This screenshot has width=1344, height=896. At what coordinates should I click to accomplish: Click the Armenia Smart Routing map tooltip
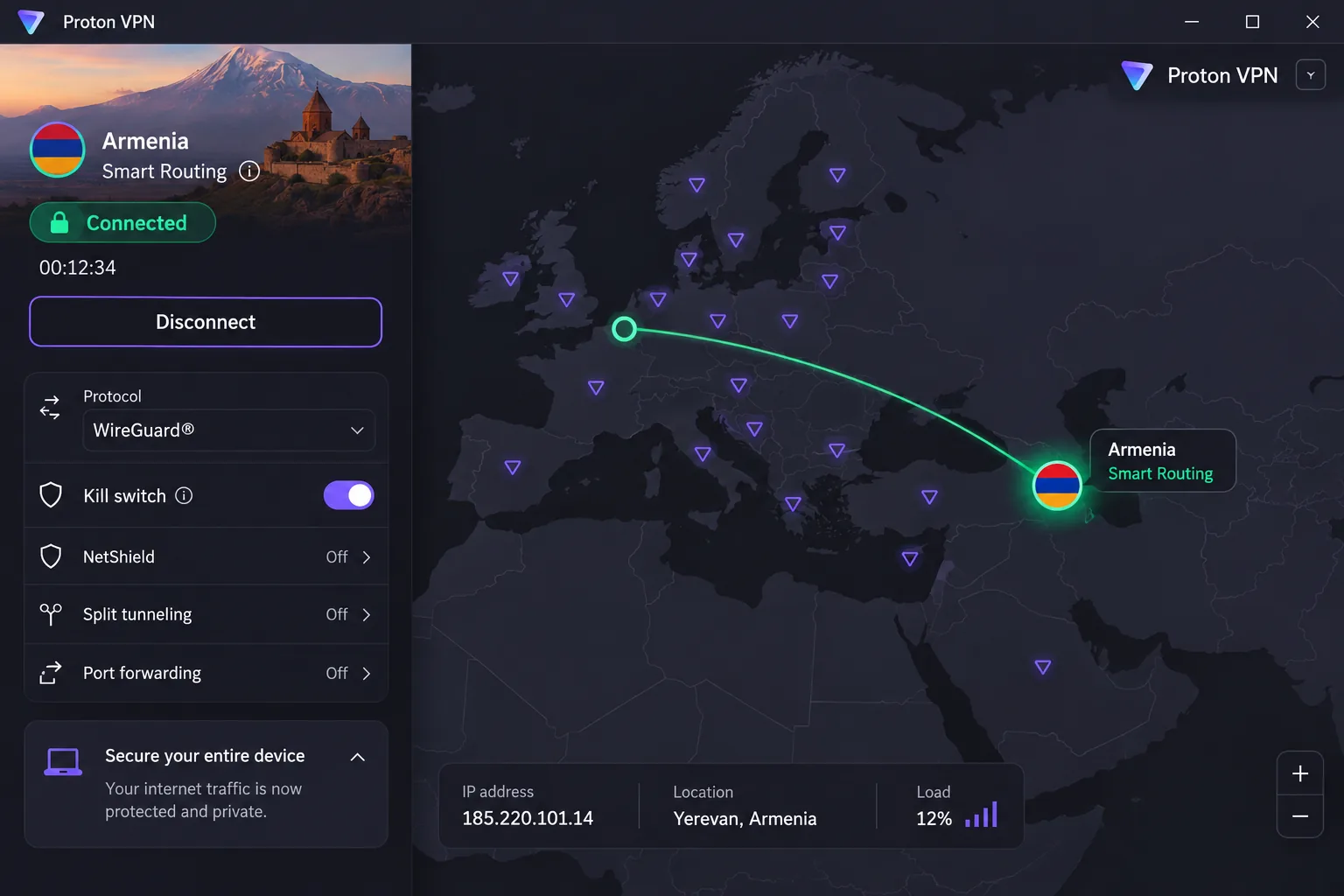(x=1163, y=460)
